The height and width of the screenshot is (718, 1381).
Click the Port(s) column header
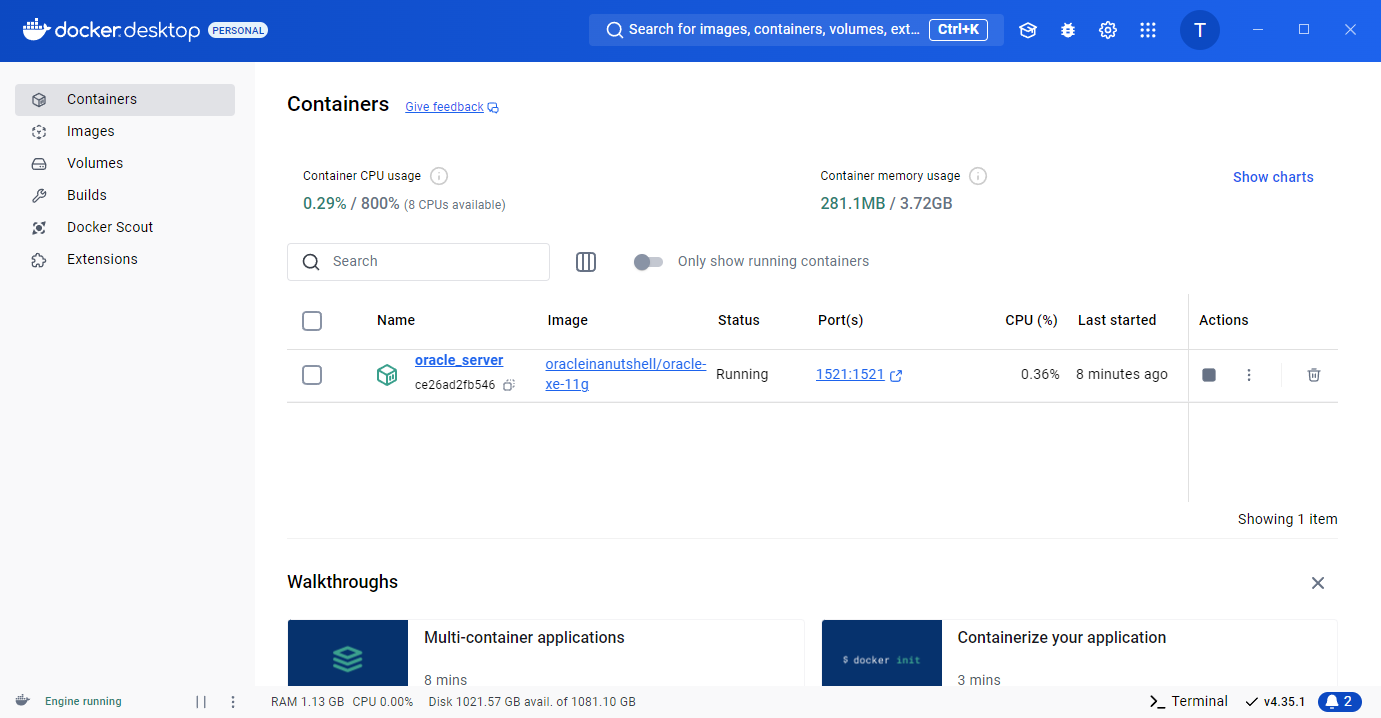[x=841, y=321]
